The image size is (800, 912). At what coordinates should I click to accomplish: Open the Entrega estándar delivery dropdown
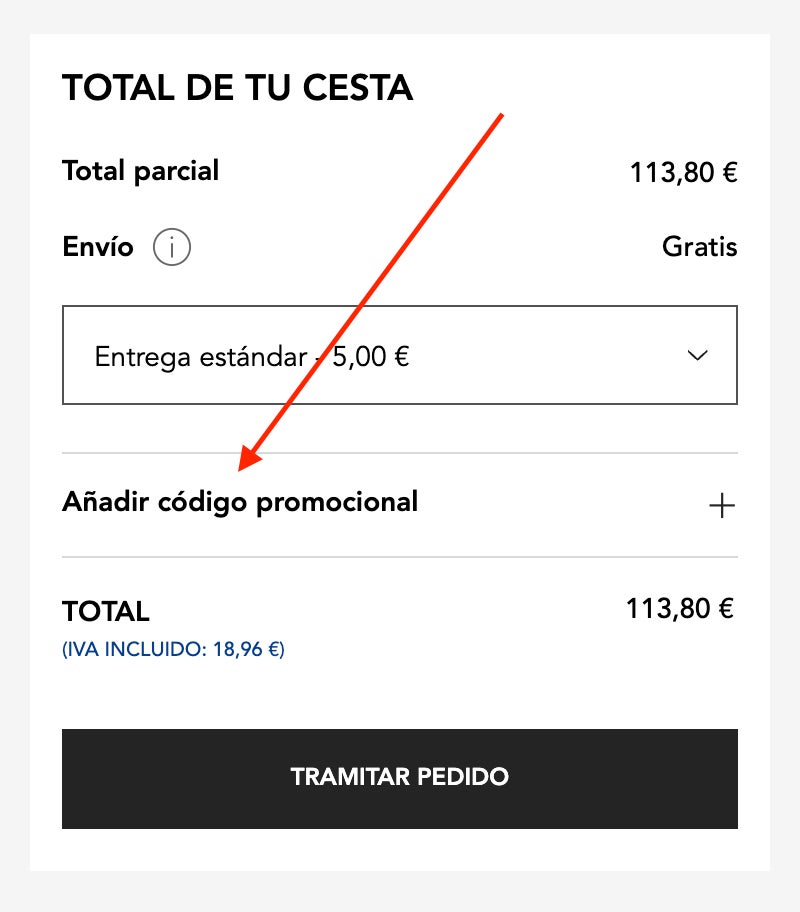coord(399,355)
